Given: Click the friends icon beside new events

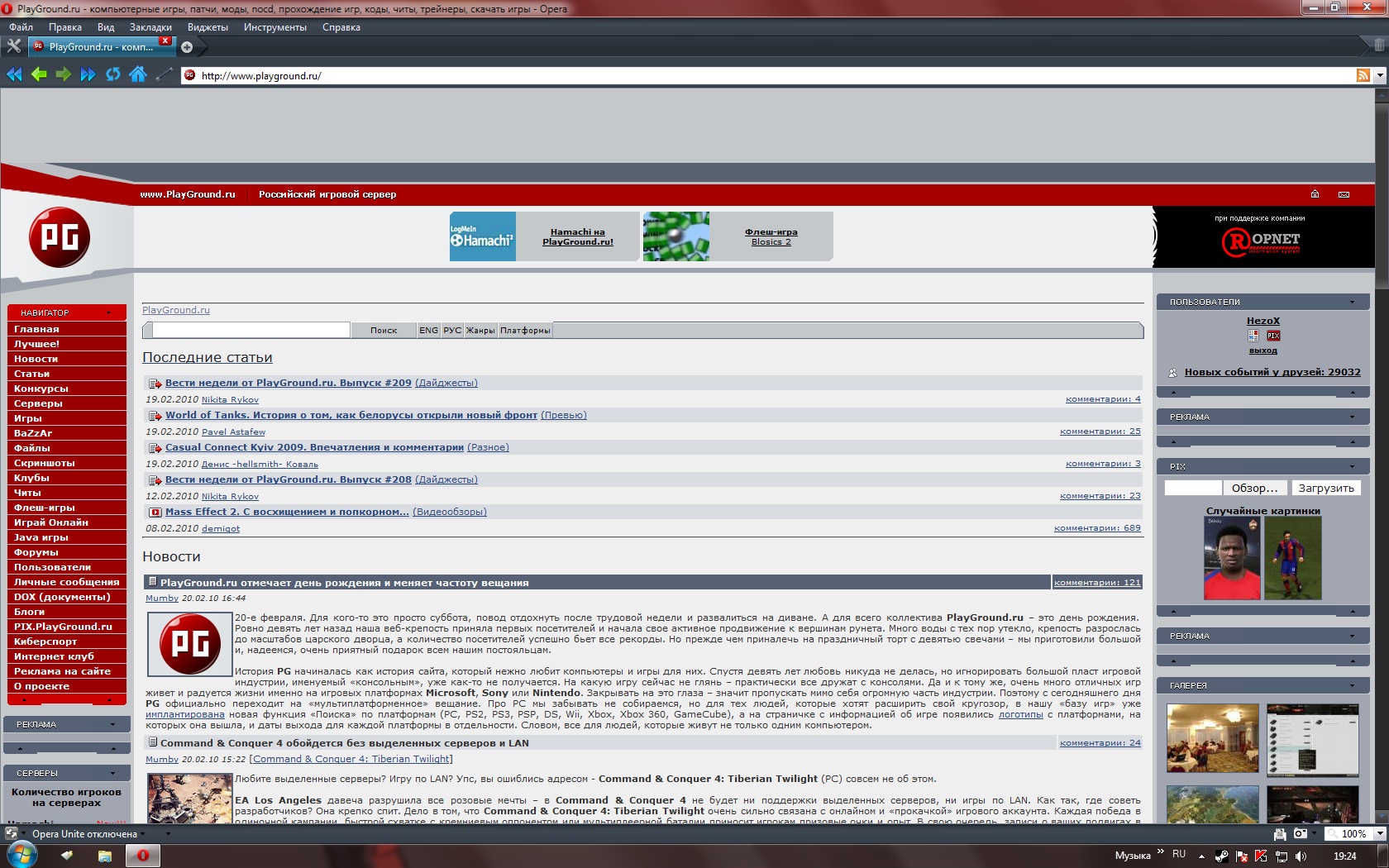Looking at the screenshot, I should coord(1172,373).
